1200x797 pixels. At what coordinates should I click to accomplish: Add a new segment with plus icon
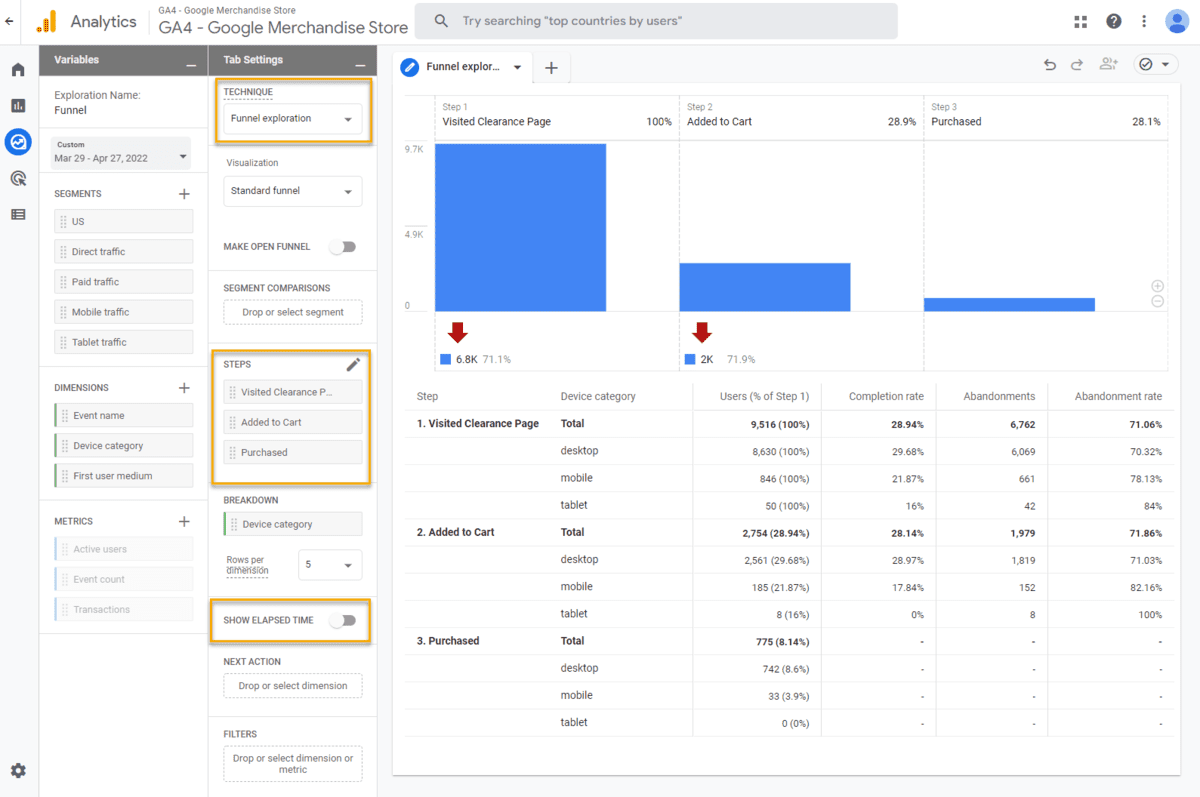click(184, 194)
